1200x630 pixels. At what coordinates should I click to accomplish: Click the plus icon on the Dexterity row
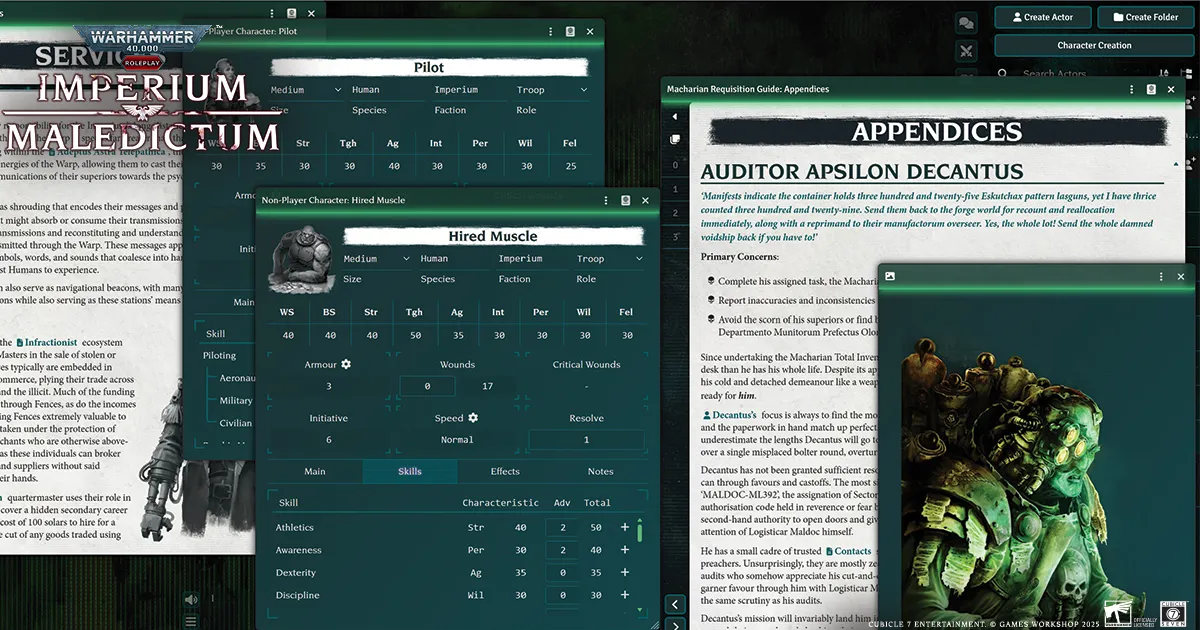[625, 573]
